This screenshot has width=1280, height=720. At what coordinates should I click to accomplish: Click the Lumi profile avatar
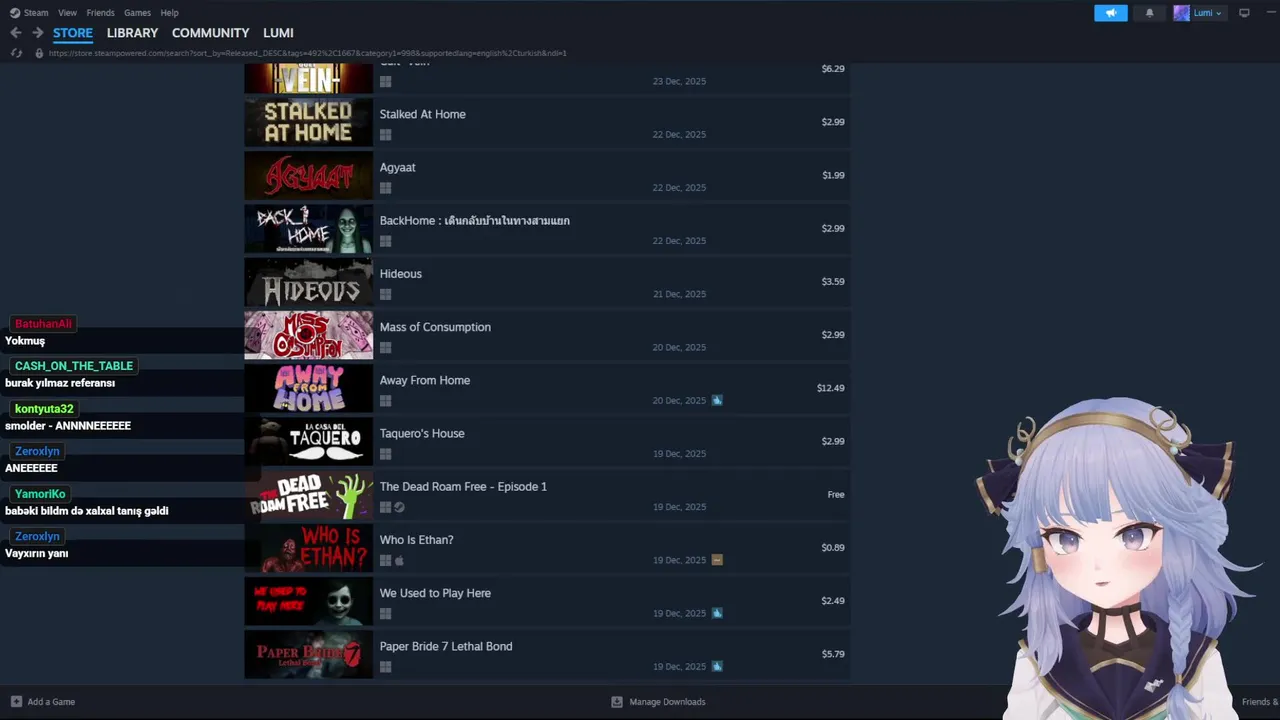1181,13
